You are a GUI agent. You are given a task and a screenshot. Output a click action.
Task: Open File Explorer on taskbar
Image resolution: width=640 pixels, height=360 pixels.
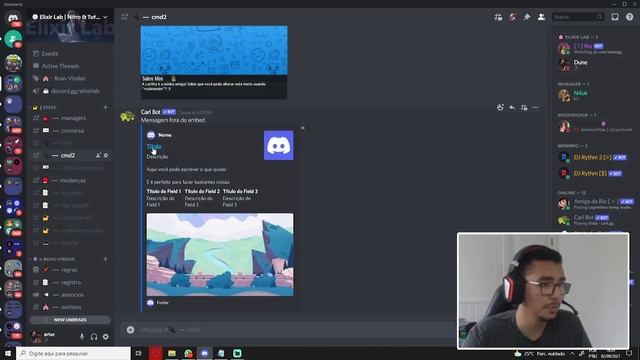tap(172, 353)
